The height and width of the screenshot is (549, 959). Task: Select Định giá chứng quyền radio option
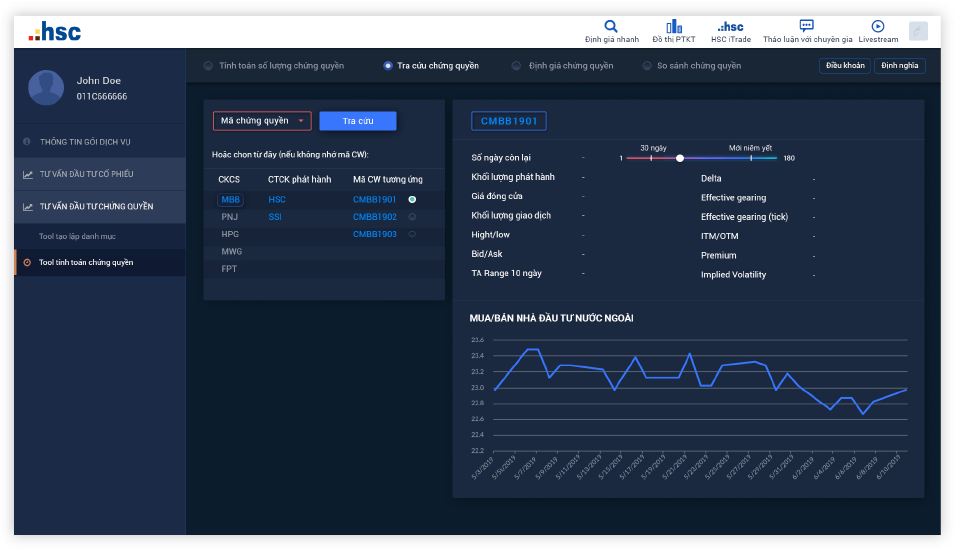(516, 66)
